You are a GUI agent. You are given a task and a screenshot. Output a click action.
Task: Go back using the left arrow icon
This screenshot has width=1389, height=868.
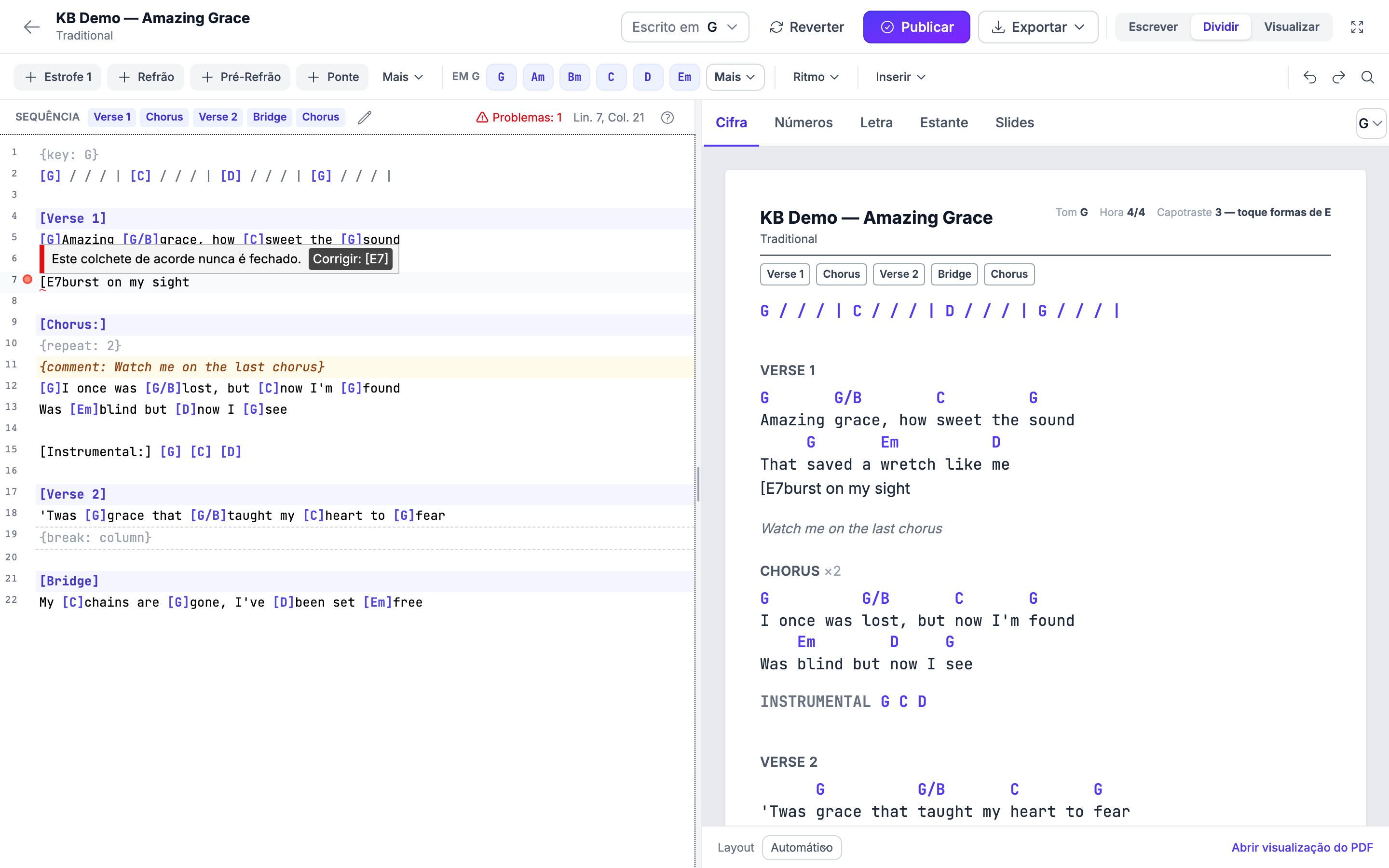click(31, 27)
